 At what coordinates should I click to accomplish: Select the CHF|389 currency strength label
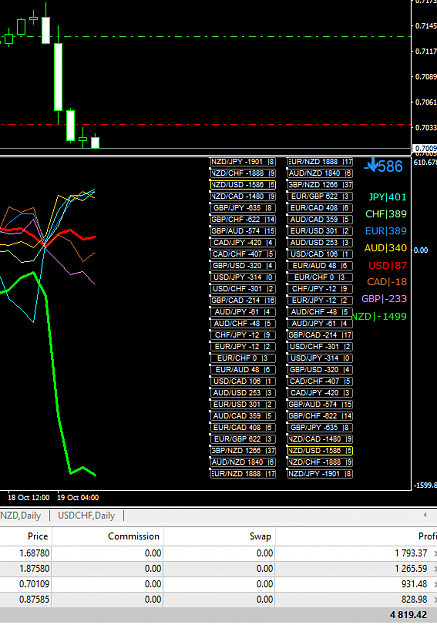coord(386,214)
